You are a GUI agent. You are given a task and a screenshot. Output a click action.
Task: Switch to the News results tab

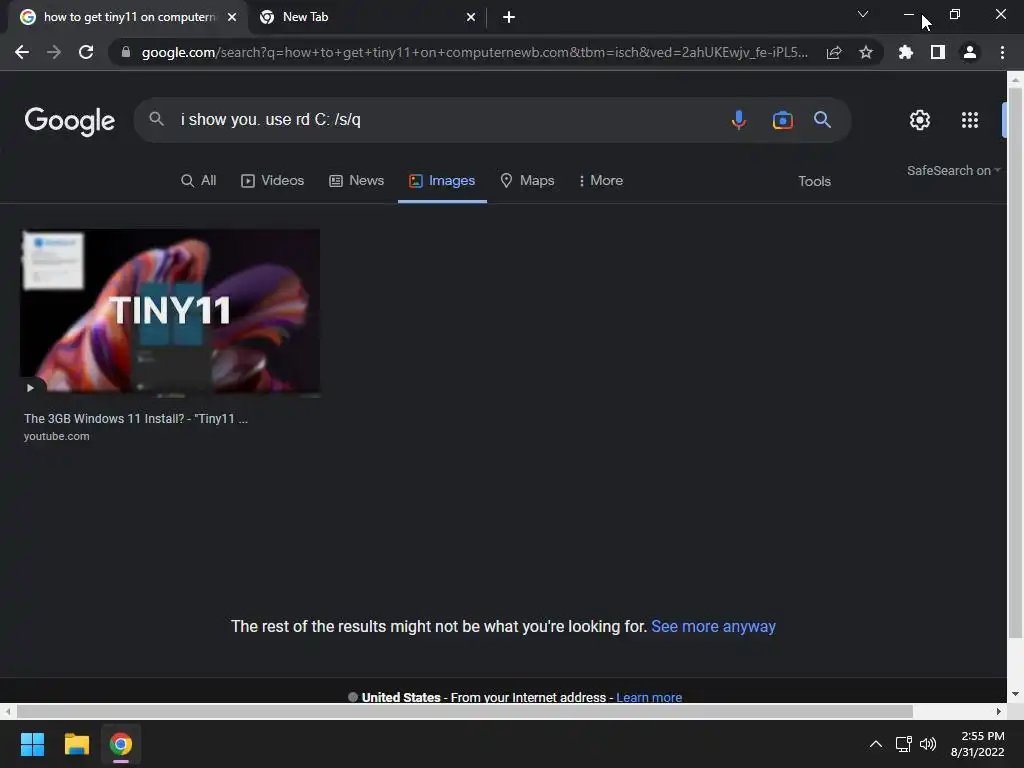click(x=356, y=180)
